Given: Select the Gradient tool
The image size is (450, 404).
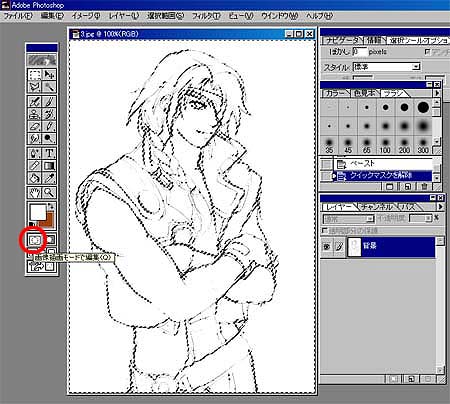Looking at the screenshot, I should (49, 165).
